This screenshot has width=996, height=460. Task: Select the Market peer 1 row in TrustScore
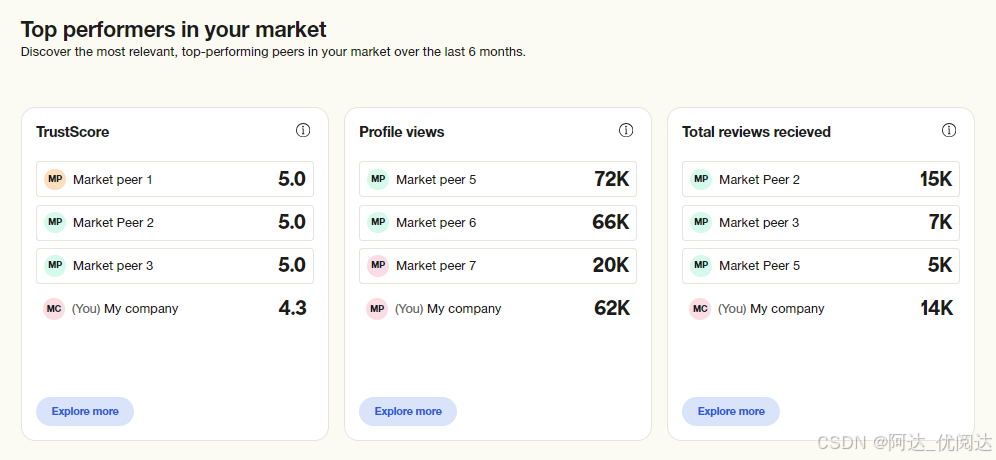point(175,180)
